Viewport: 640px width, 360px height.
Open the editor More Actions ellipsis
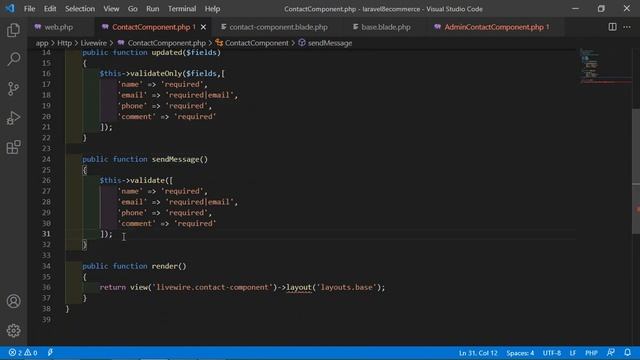[627, 27]
